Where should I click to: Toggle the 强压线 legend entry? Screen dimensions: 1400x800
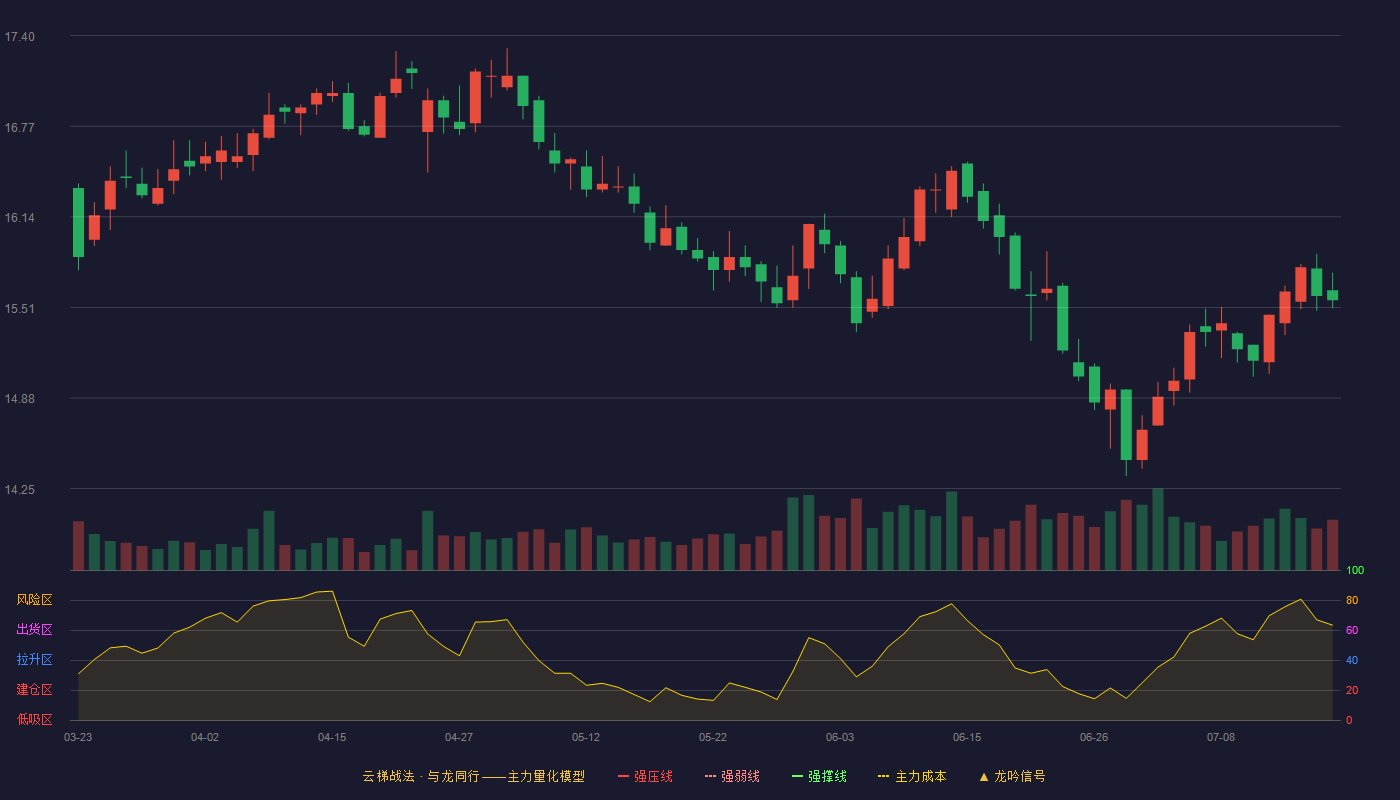click(645, 776)
